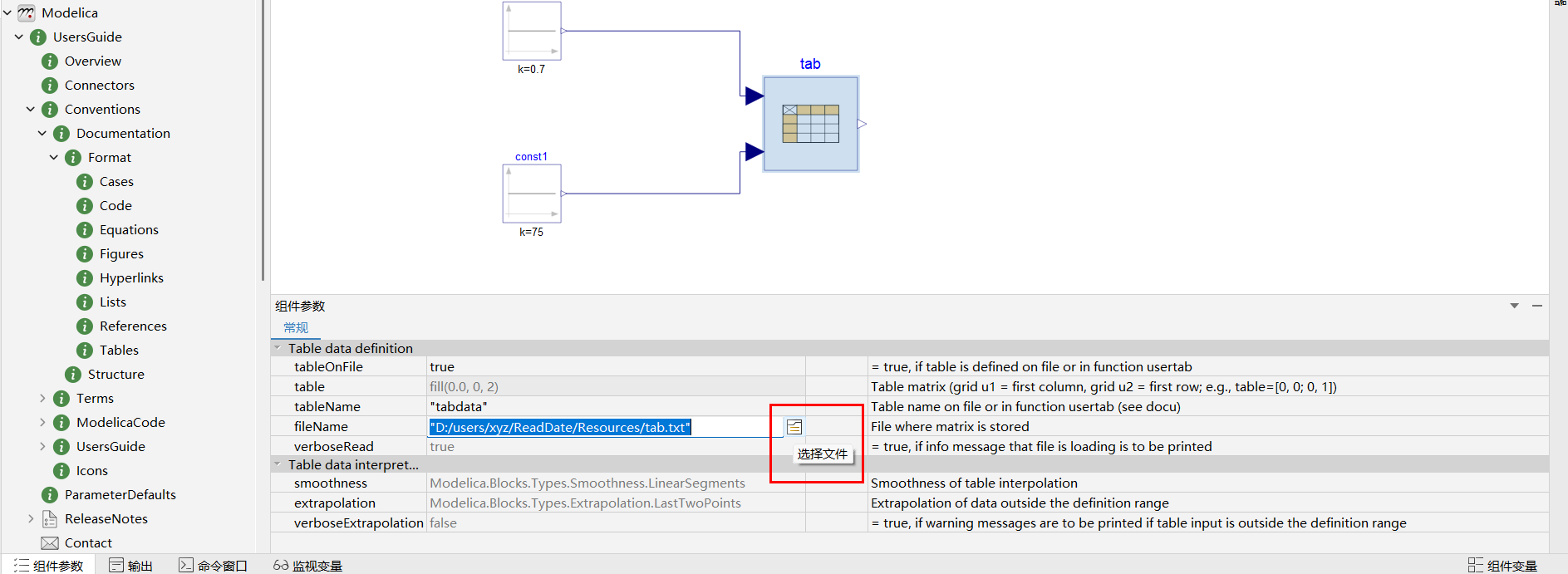This screenshot has width=1568, height=574.
Task: Switch to the 输出 bottom tab
Action: [x=131, y=566]
